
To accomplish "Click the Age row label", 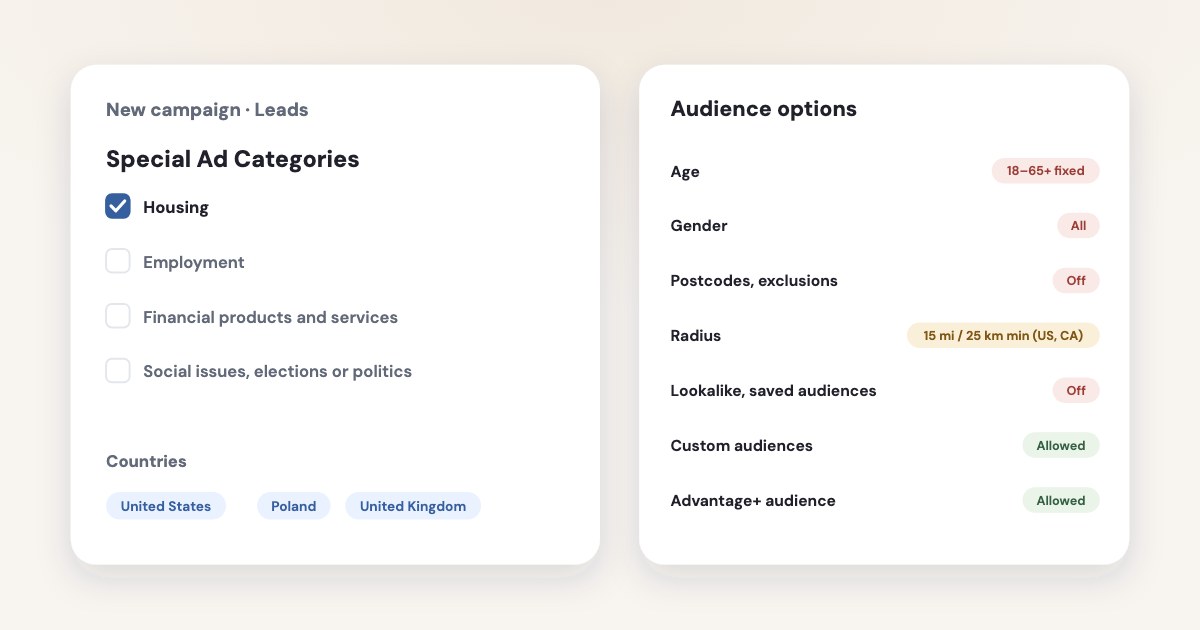I will click(685, 172).
